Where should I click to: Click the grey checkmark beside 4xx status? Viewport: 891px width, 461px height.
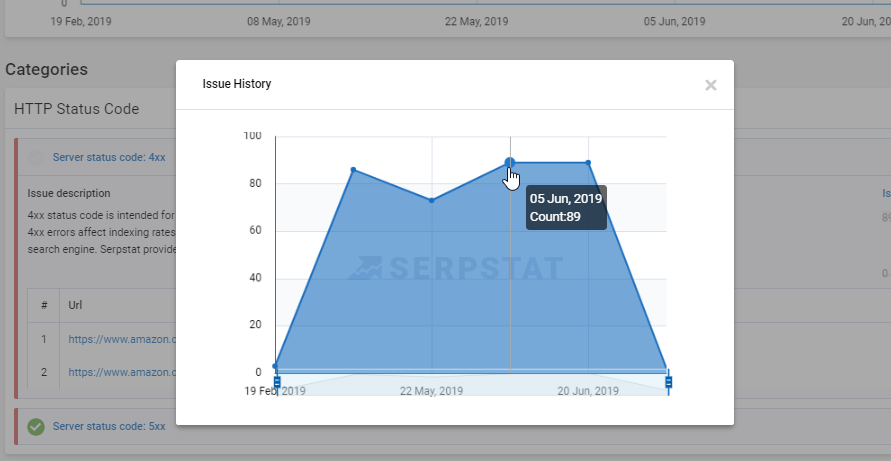(x=36, y=157)
